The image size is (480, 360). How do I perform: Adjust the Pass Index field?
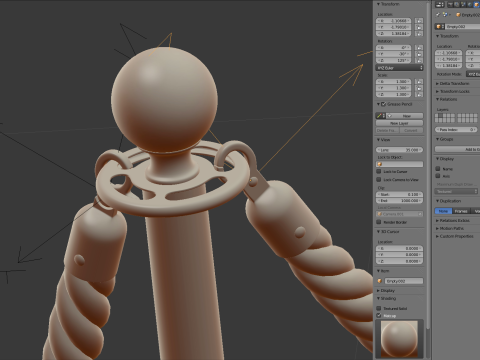456,129
